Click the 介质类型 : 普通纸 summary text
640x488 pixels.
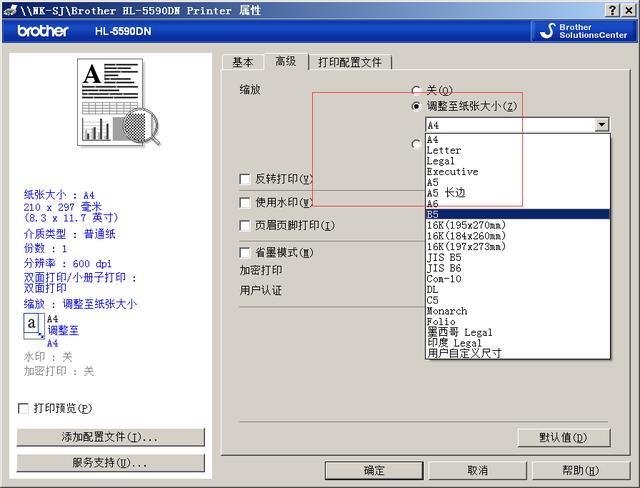70,234
